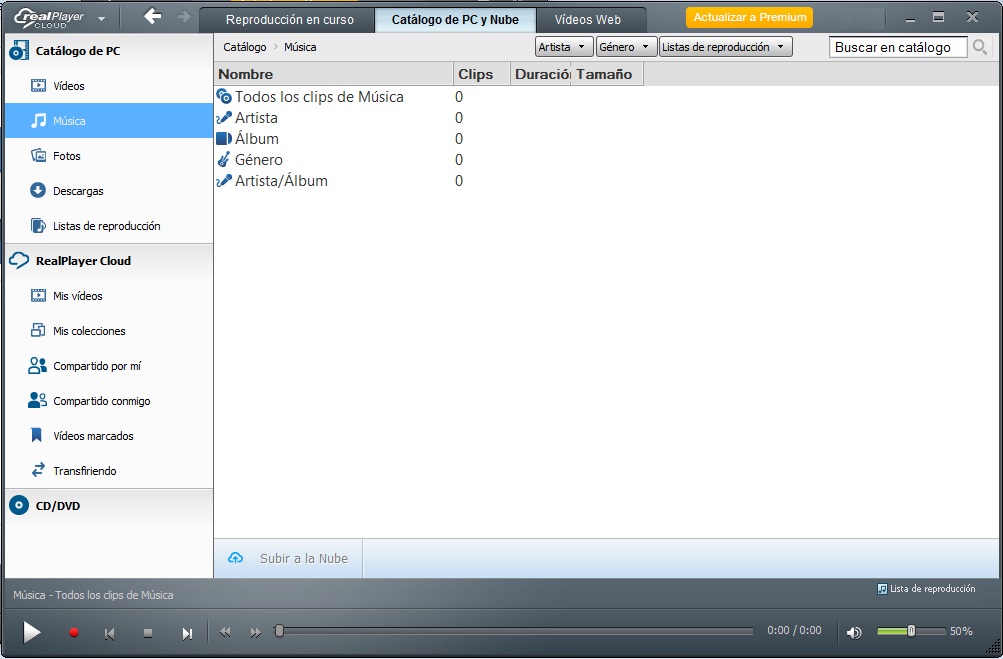Open the Género filter dropdown
1003x659 pixels.
point(626,47)
